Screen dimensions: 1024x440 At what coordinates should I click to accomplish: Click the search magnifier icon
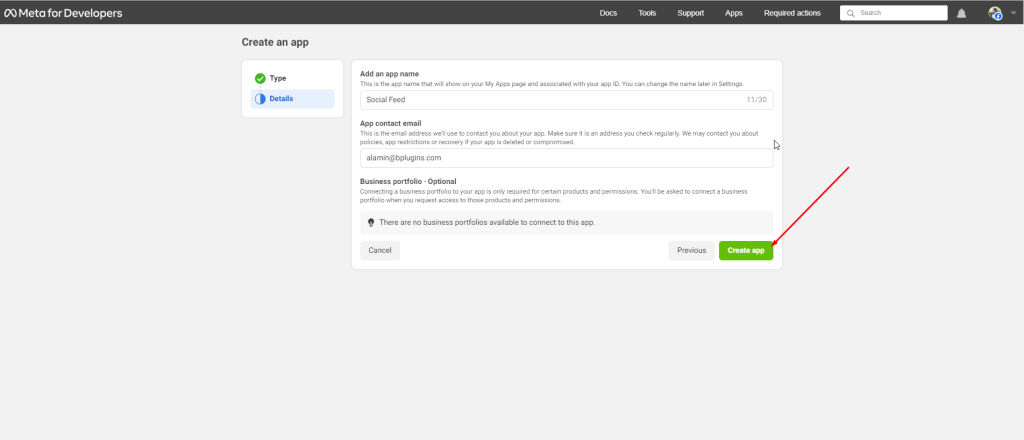tap(850, 13)
